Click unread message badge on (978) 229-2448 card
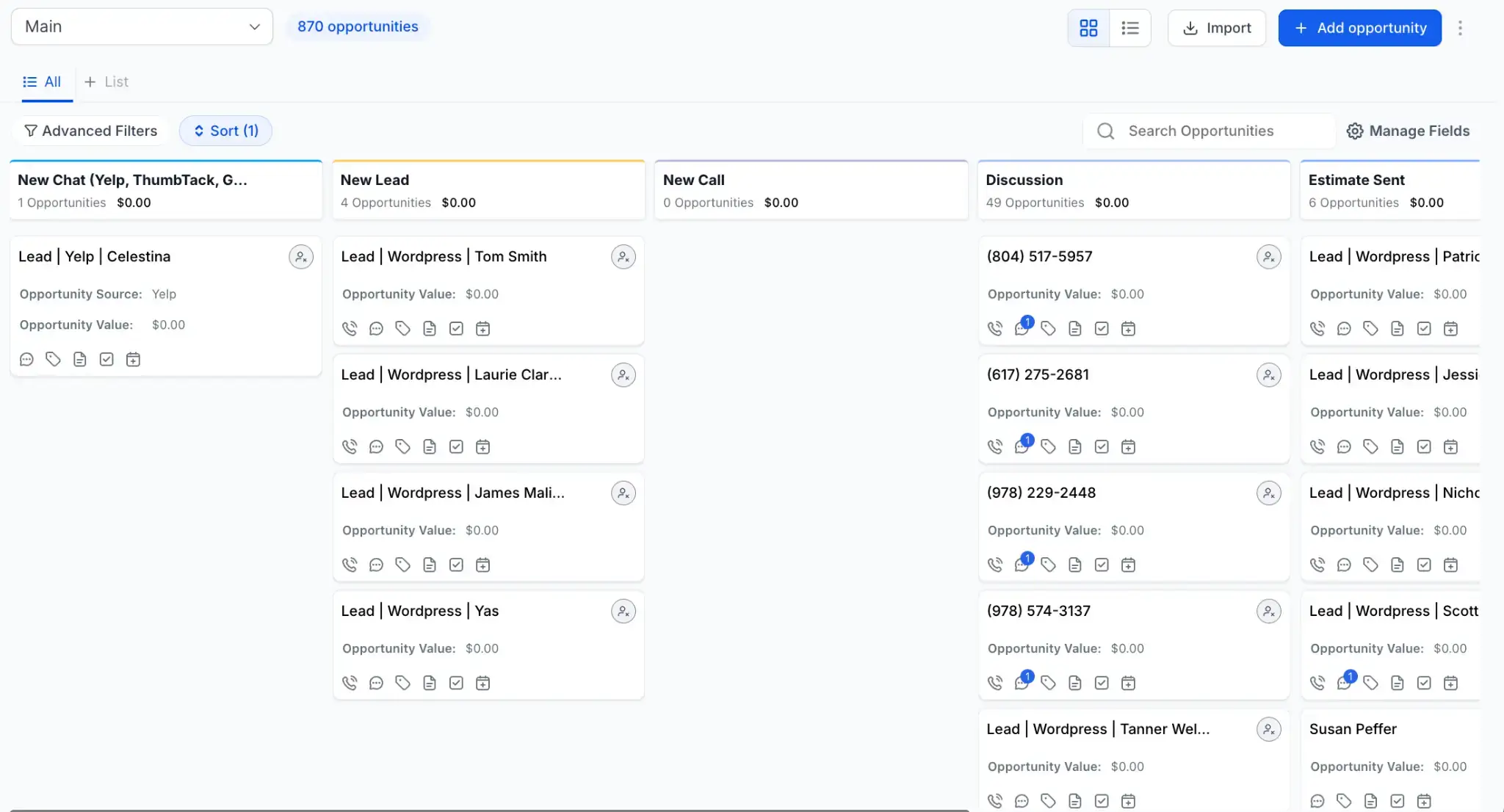1504x812 pixels. (1027, 558)
